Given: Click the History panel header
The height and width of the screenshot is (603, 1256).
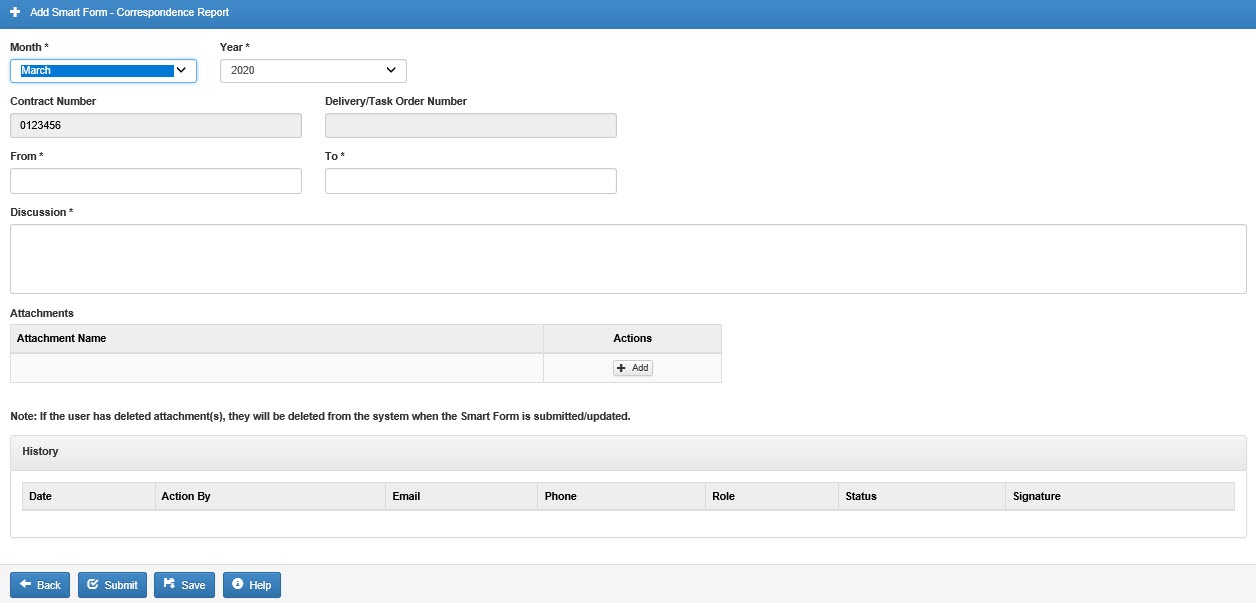Looking at the screenshot, I should 41,452.
